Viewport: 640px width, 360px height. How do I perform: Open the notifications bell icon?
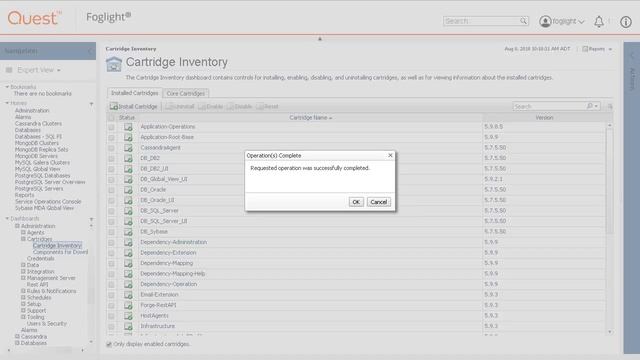[599, 22]
